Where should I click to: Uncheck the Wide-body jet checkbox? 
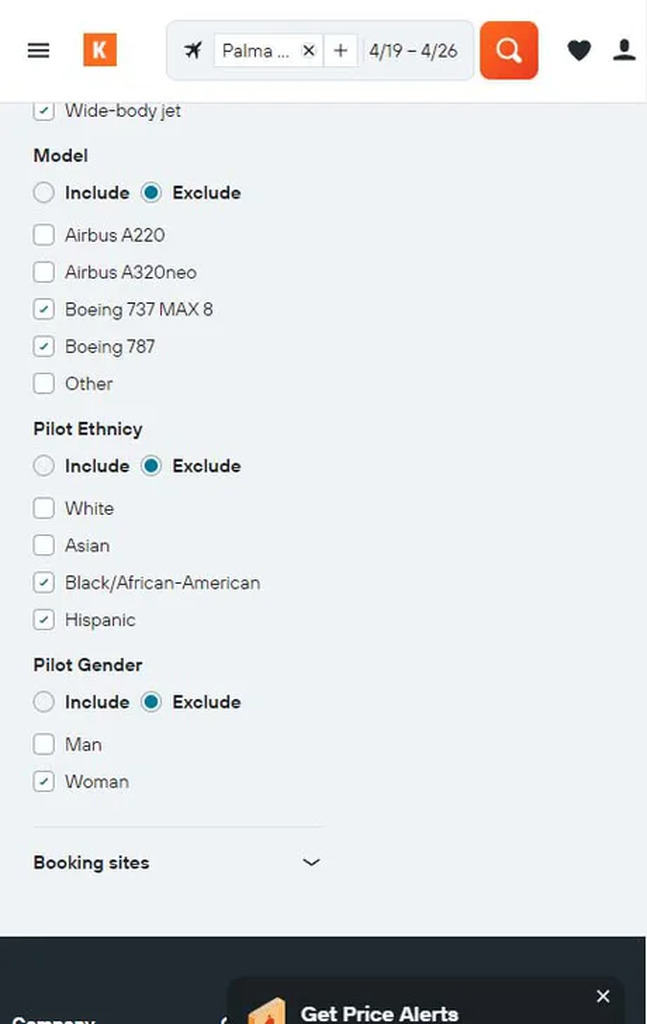44,110
